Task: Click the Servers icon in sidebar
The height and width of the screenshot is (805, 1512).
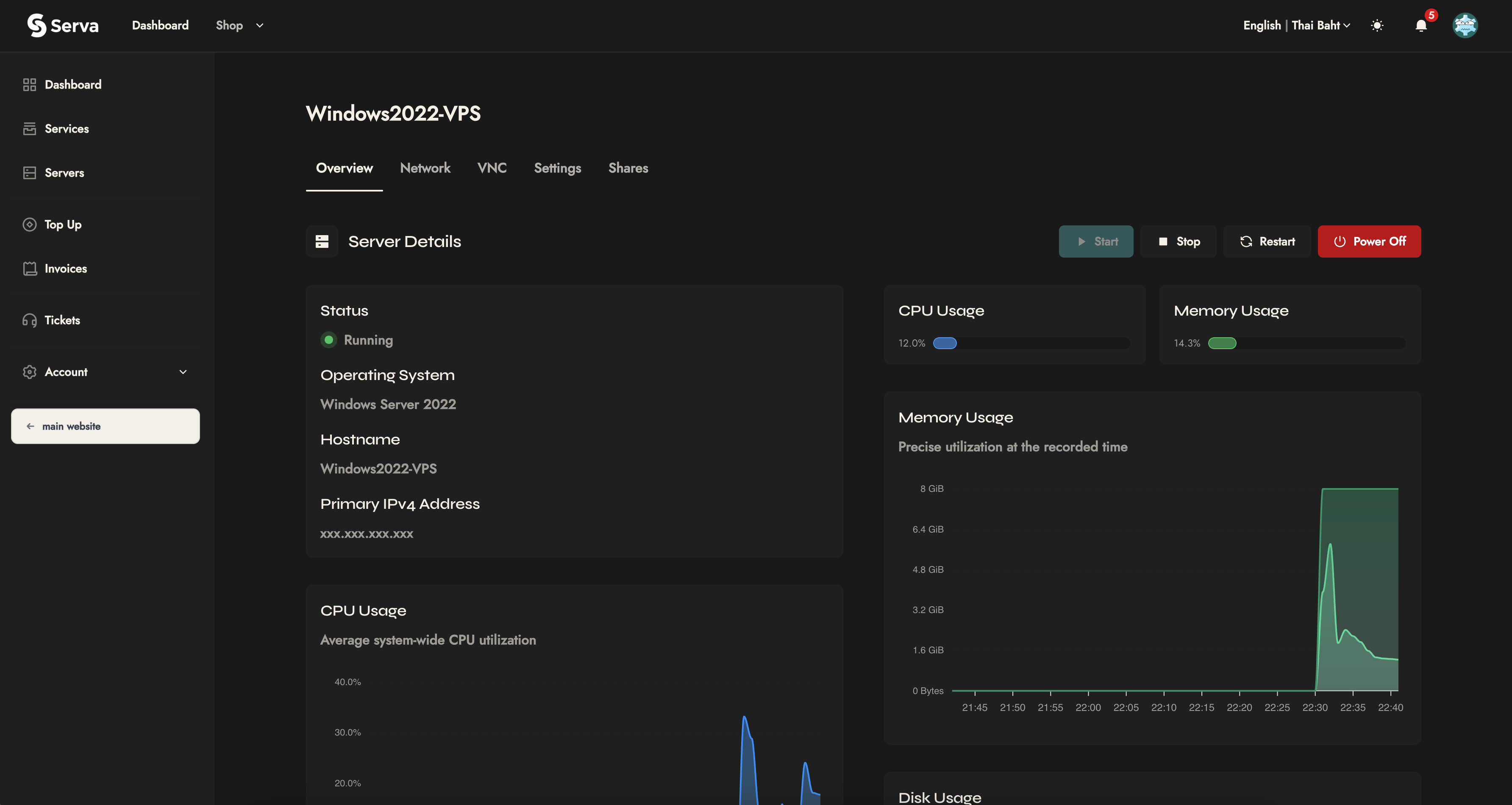Action: tap(29, 172)
